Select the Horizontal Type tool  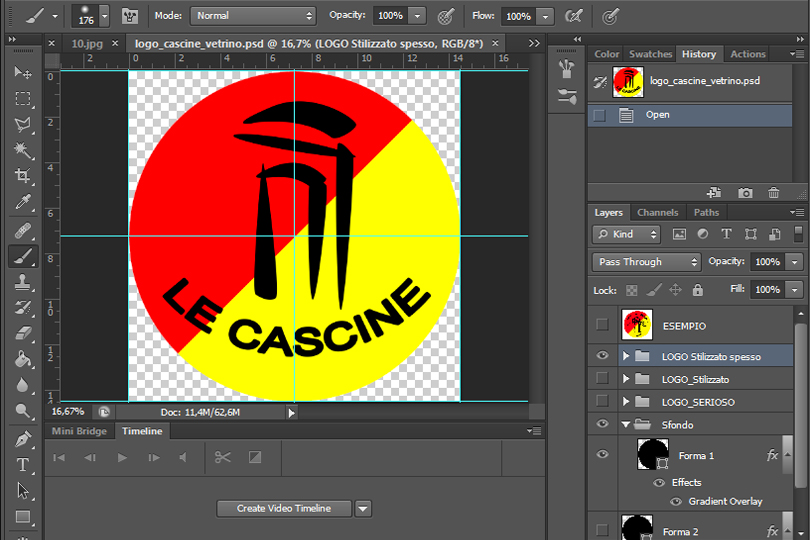[x=22, y=465]
